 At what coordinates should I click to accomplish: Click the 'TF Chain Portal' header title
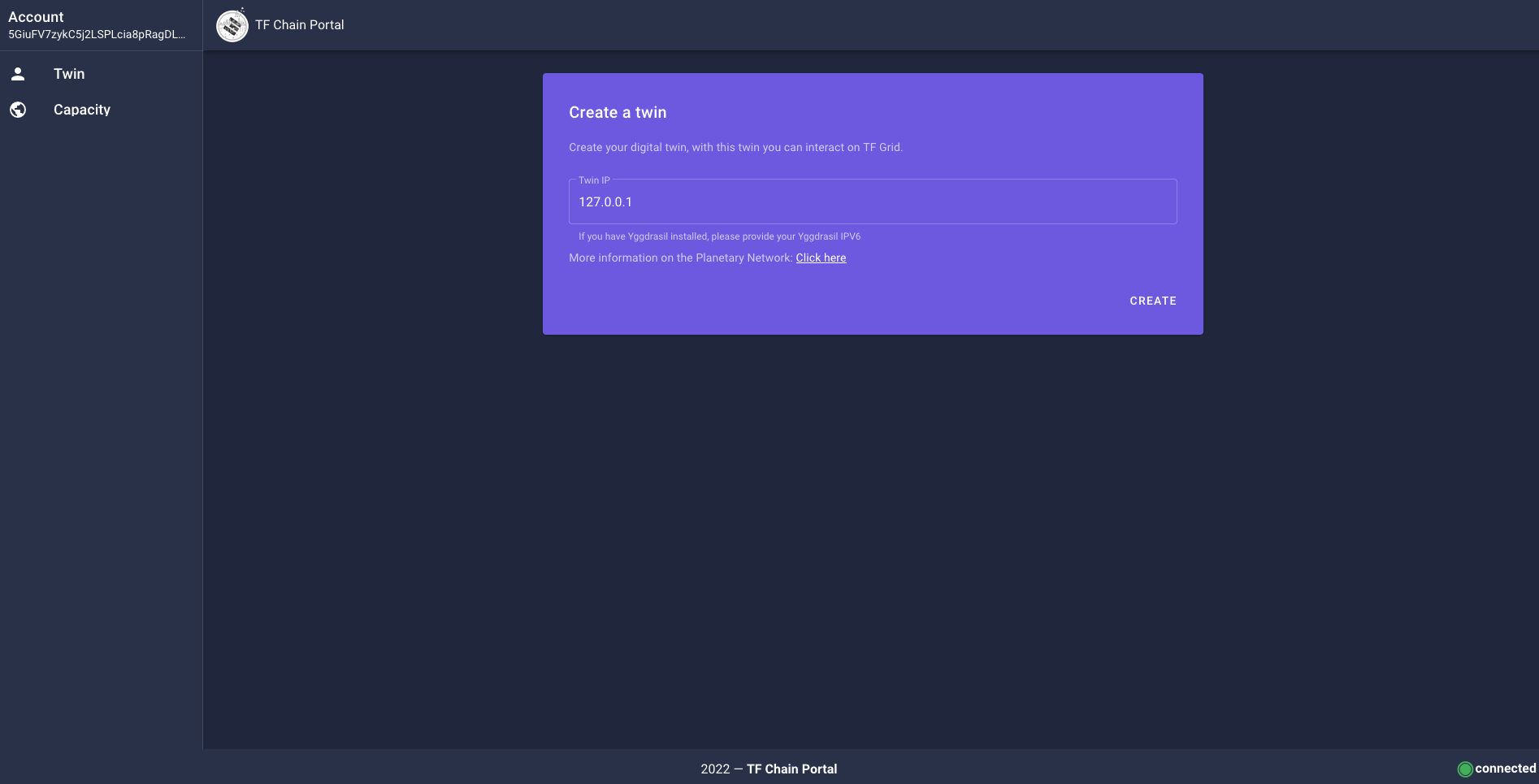point(300,25)
